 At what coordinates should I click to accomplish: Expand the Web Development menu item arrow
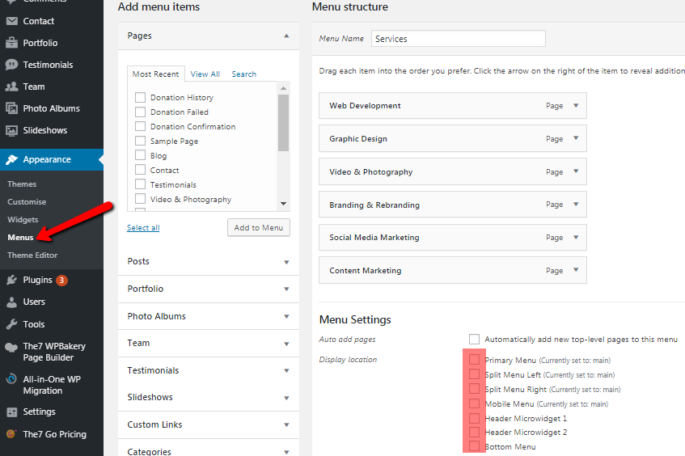point(576,105)
